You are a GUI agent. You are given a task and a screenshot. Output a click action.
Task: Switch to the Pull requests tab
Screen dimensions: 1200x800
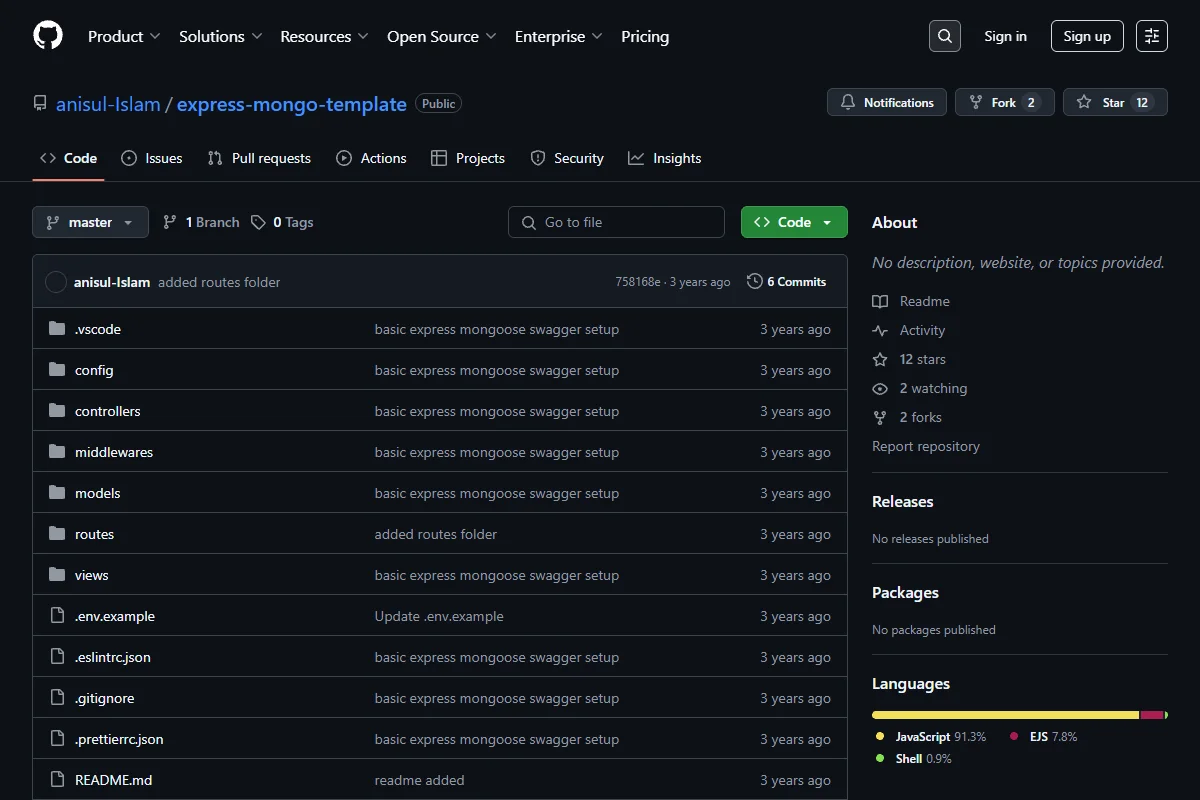point(259,158)
